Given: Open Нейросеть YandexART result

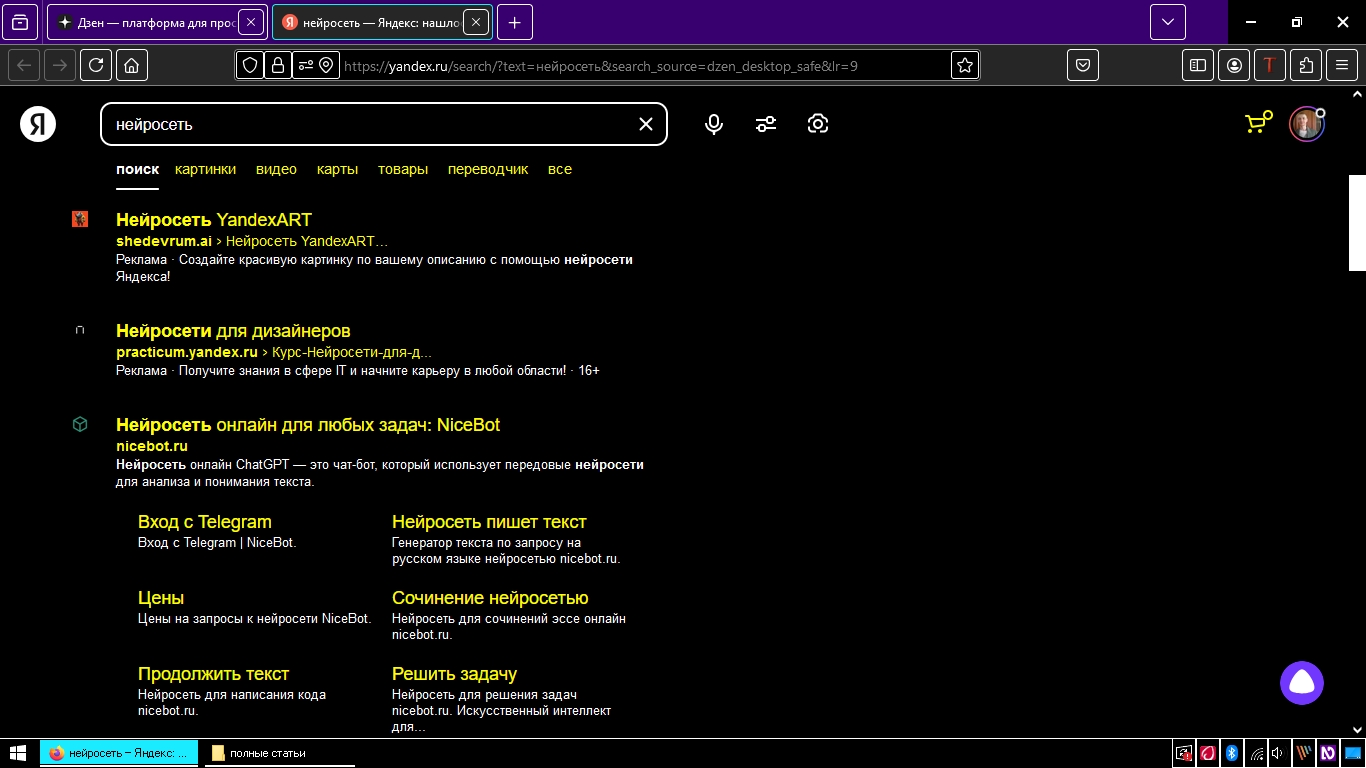Looking at the screenshot, I should pyautogui.click(x=214, y=220).
